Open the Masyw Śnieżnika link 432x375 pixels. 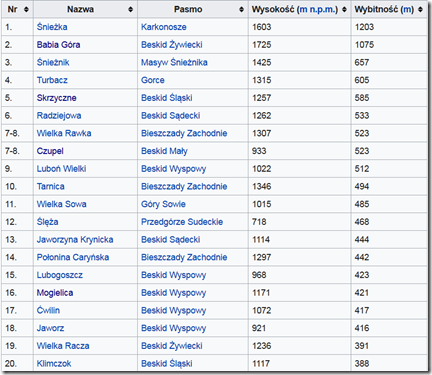174,62
